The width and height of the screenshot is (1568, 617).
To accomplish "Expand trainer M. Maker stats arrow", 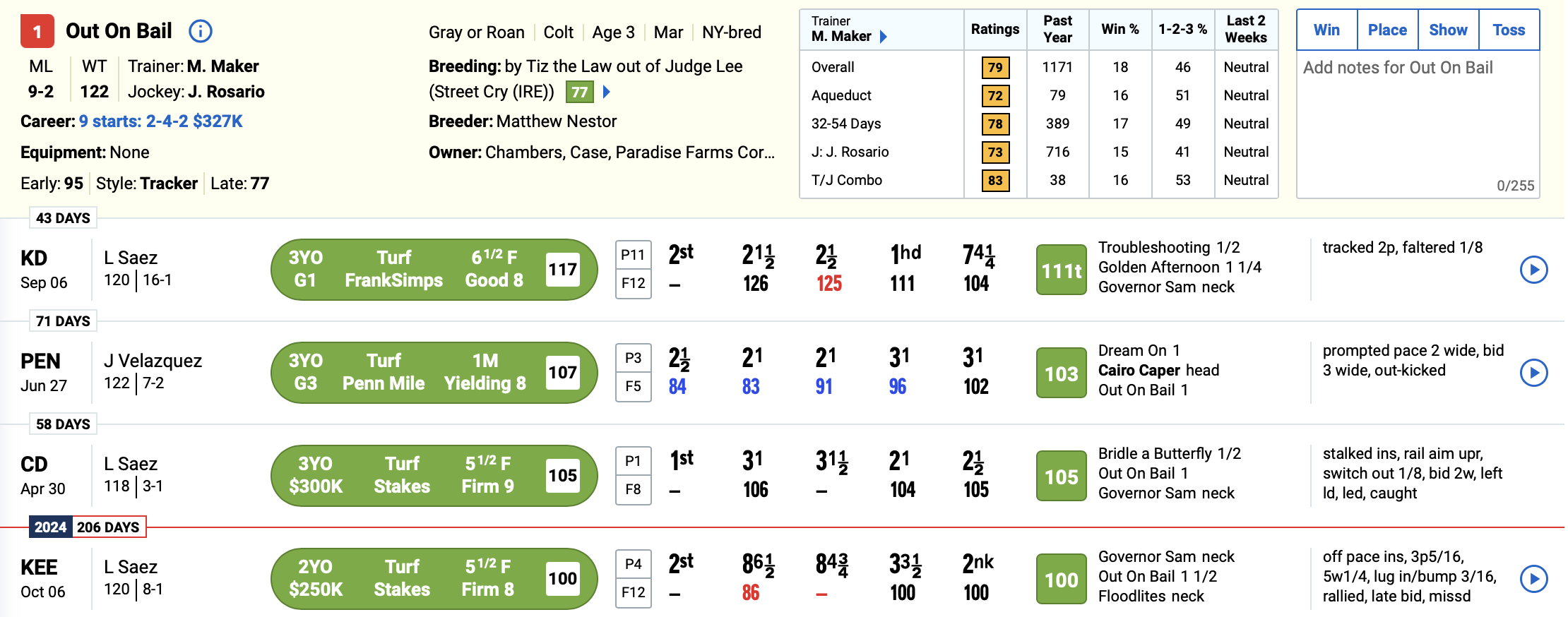I will pyautogui.click(x=884, y=37).
